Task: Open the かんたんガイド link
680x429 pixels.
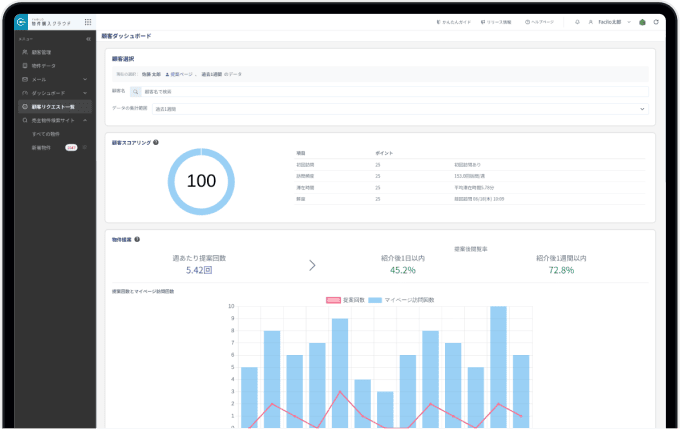Action: (453, 22)
